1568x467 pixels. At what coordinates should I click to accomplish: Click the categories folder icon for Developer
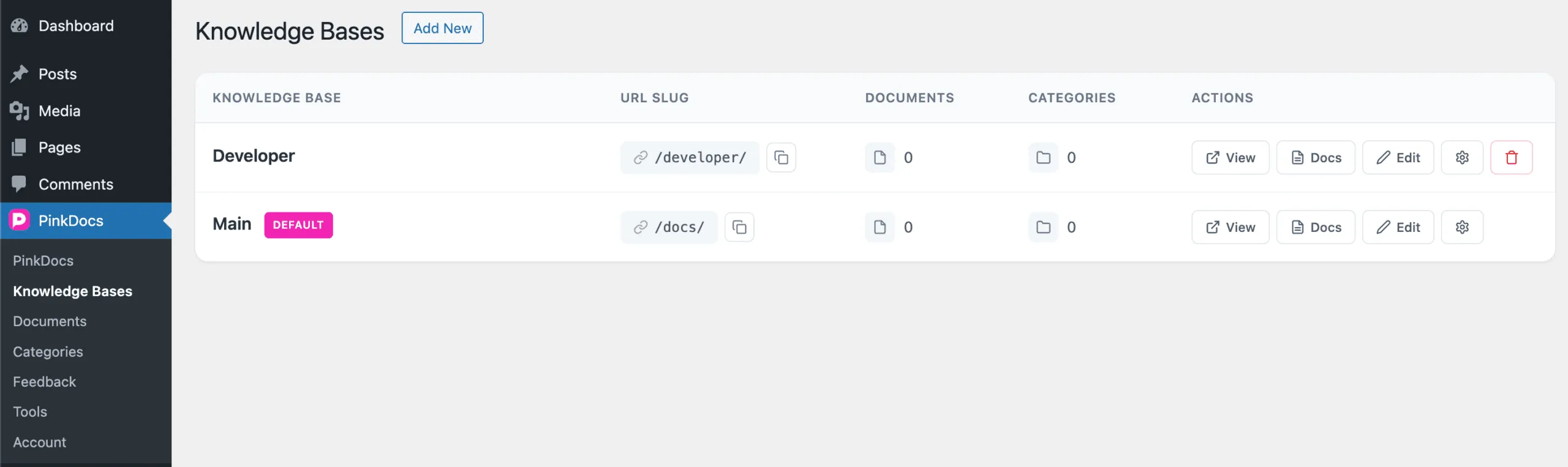point(1043,157)
